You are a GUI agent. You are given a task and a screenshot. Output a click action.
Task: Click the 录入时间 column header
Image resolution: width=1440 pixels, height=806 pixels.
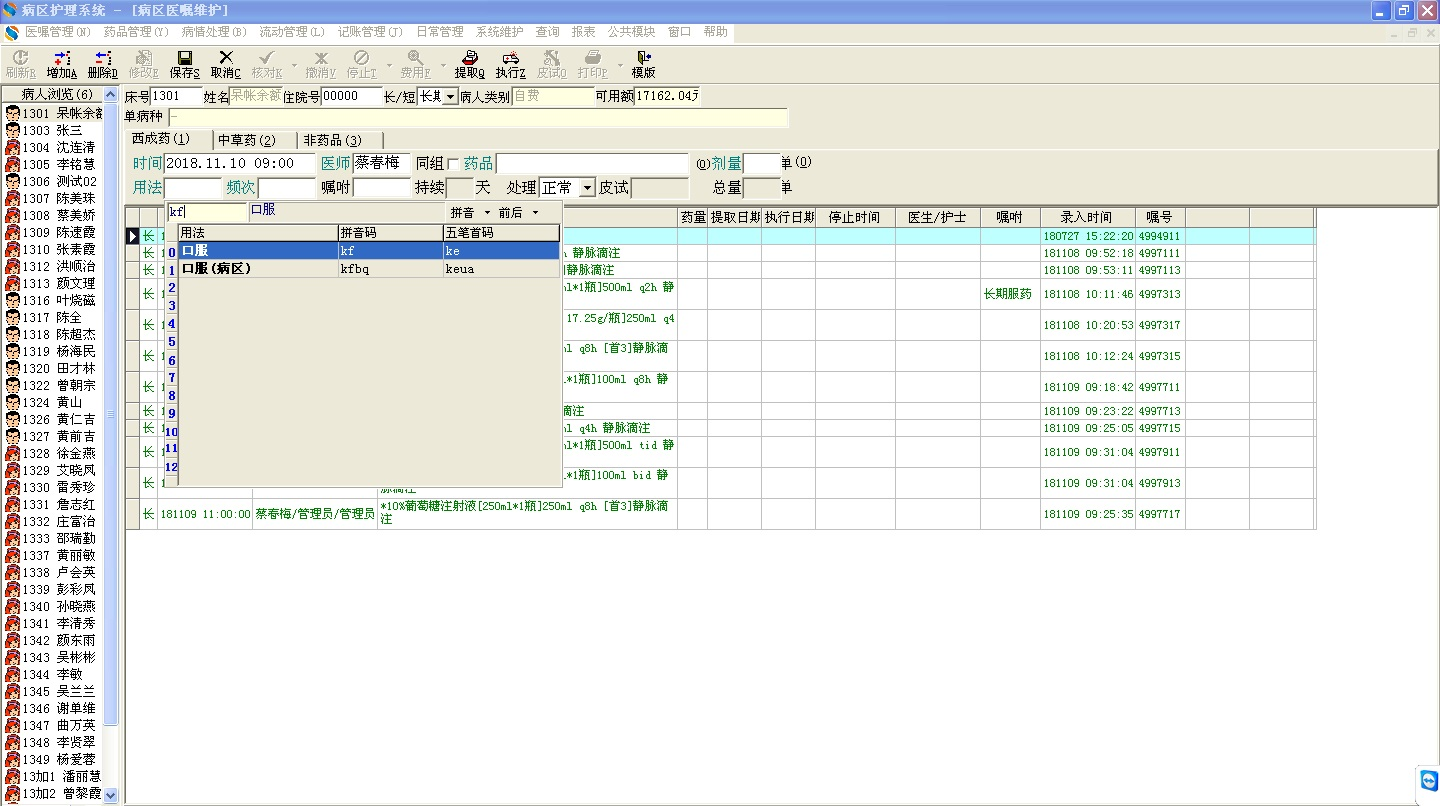click(1087, 217)
